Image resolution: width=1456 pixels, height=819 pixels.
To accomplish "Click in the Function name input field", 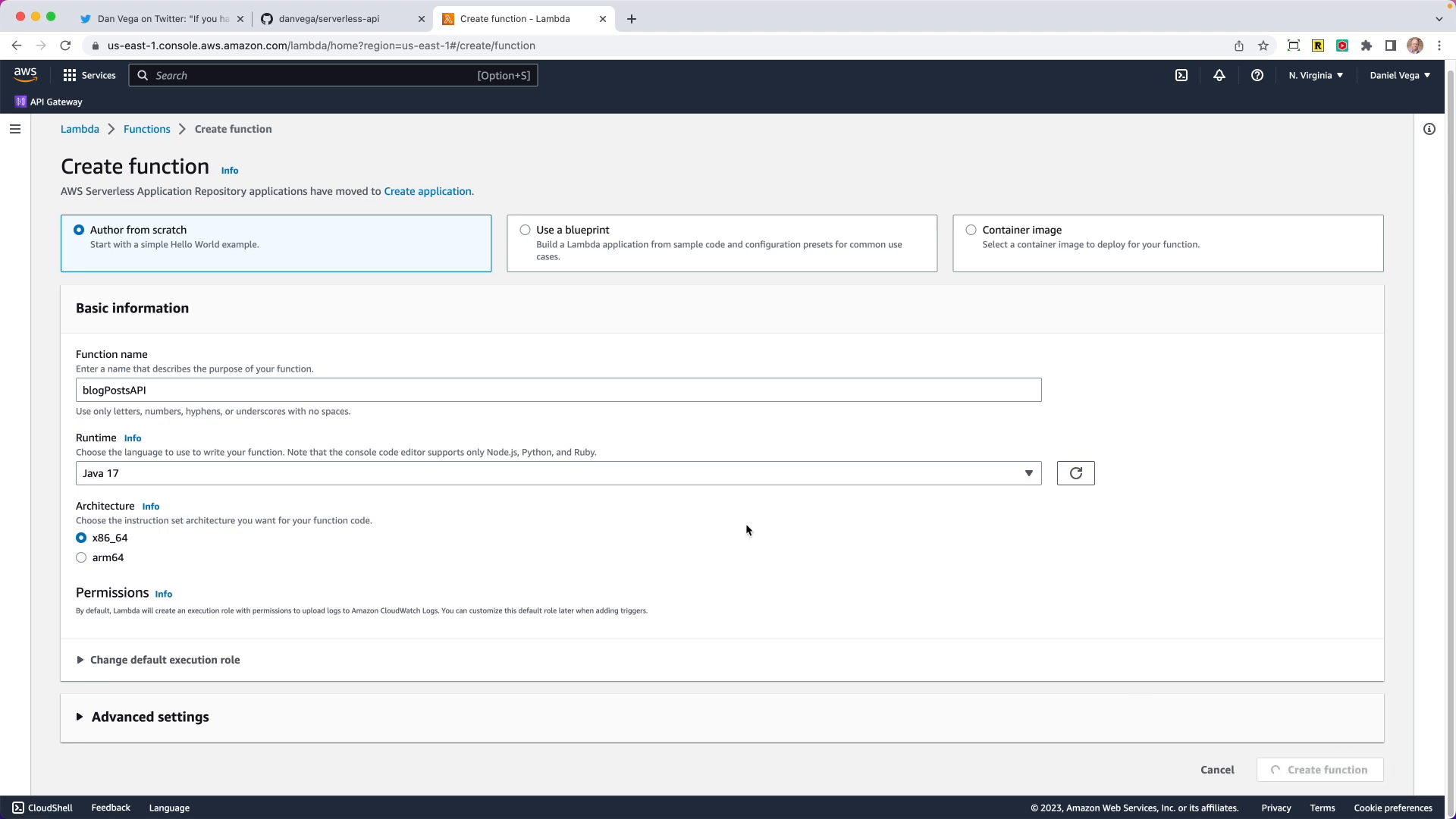I will click(x=559, y=390).
